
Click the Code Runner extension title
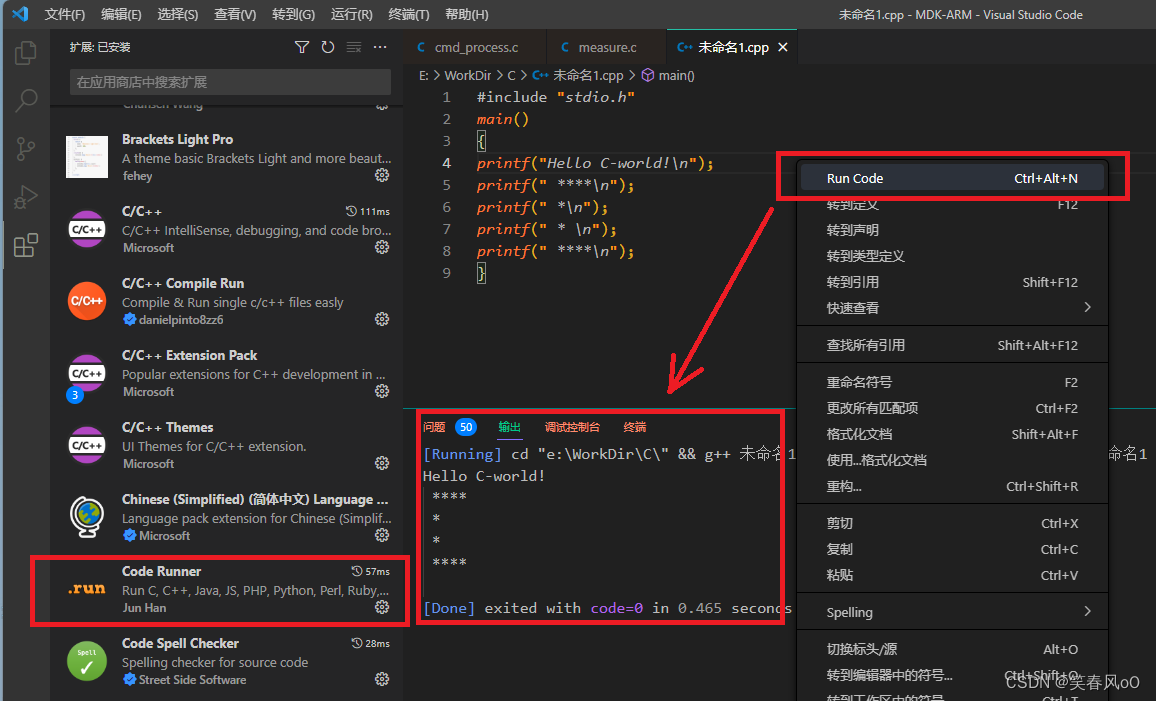pos(161,571)
